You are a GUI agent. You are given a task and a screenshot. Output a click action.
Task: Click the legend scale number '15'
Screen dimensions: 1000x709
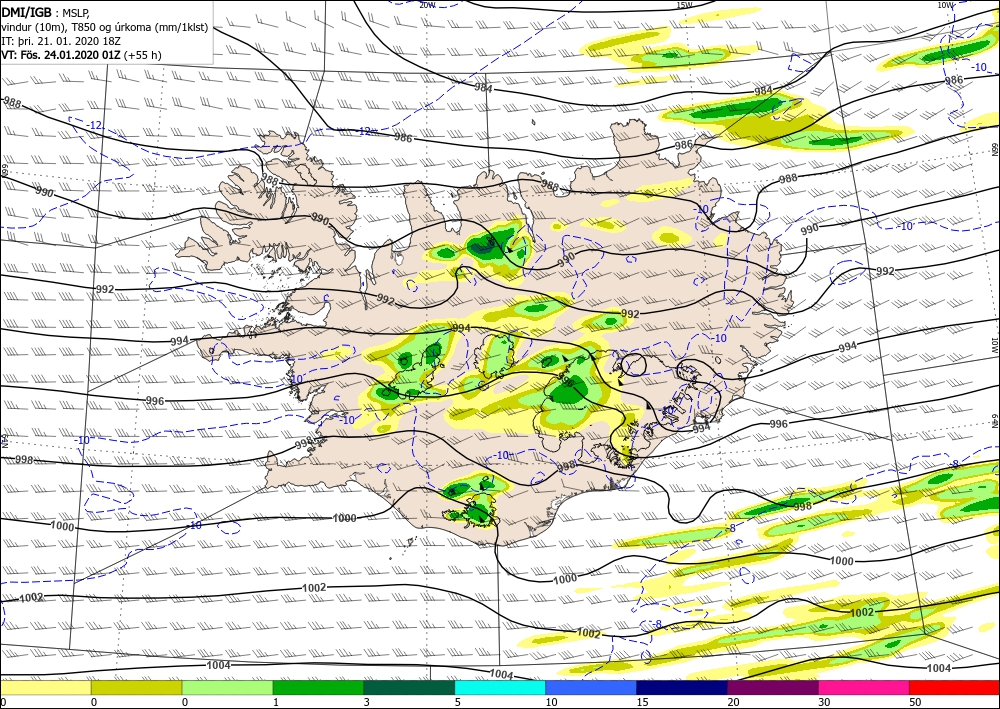click(642, 702)
